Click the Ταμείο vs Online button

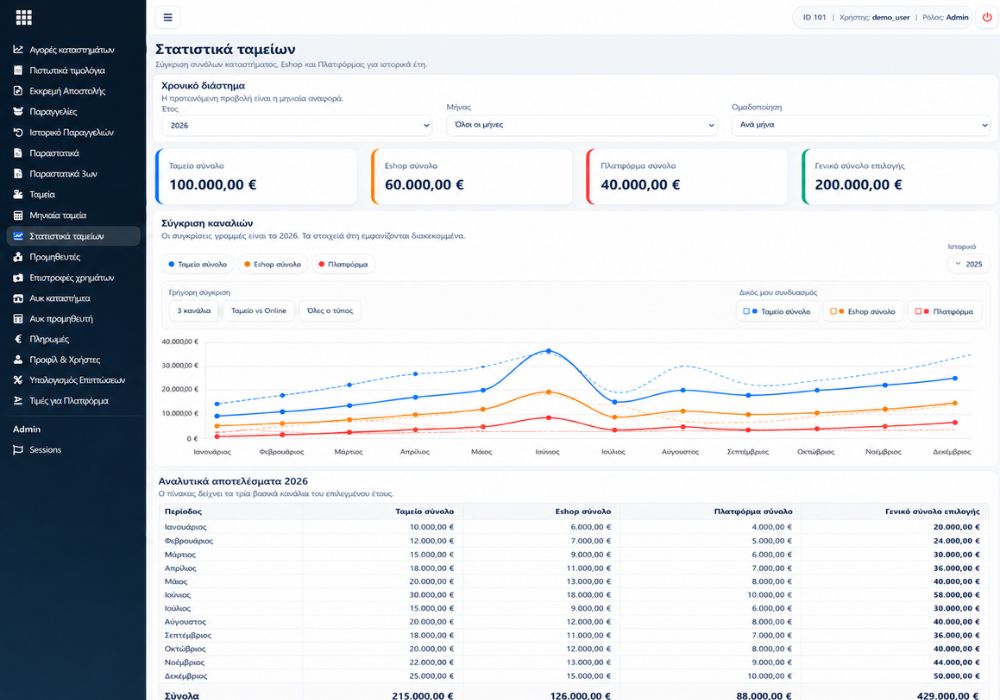[x=258, y=310]
